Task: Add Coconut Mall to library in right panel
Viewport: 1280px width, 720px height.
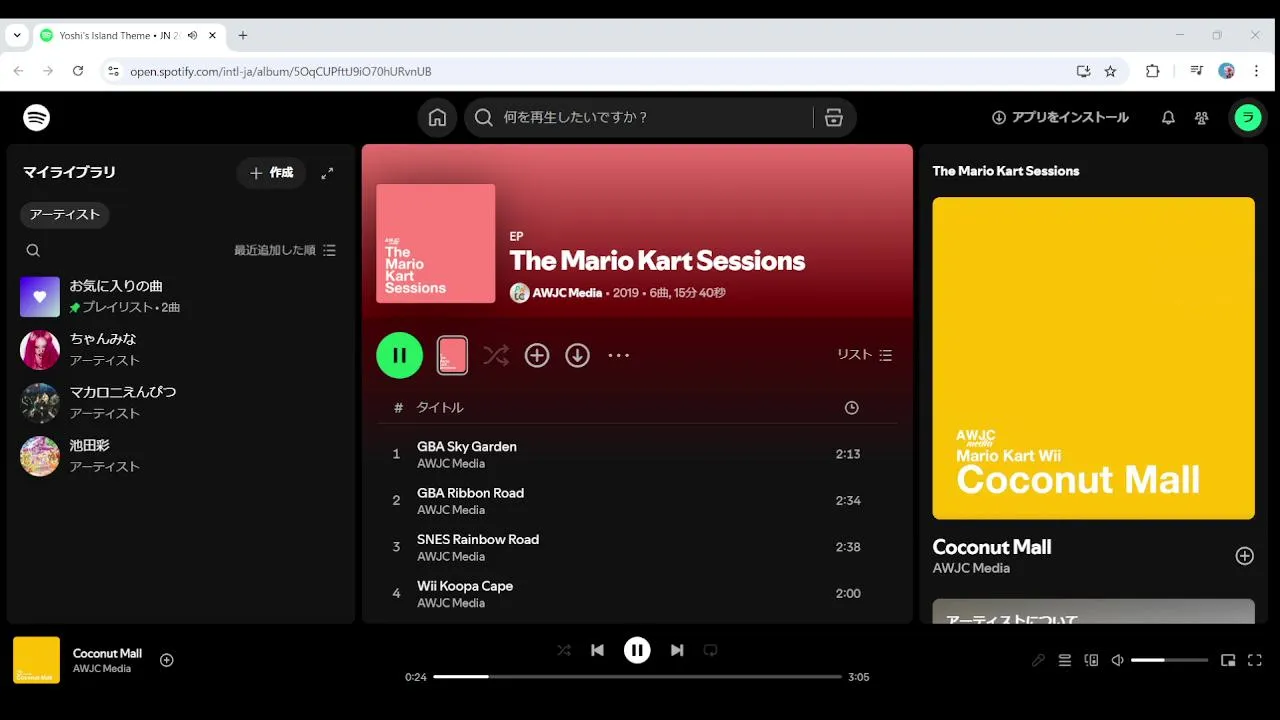Action: pos(1244,556)
